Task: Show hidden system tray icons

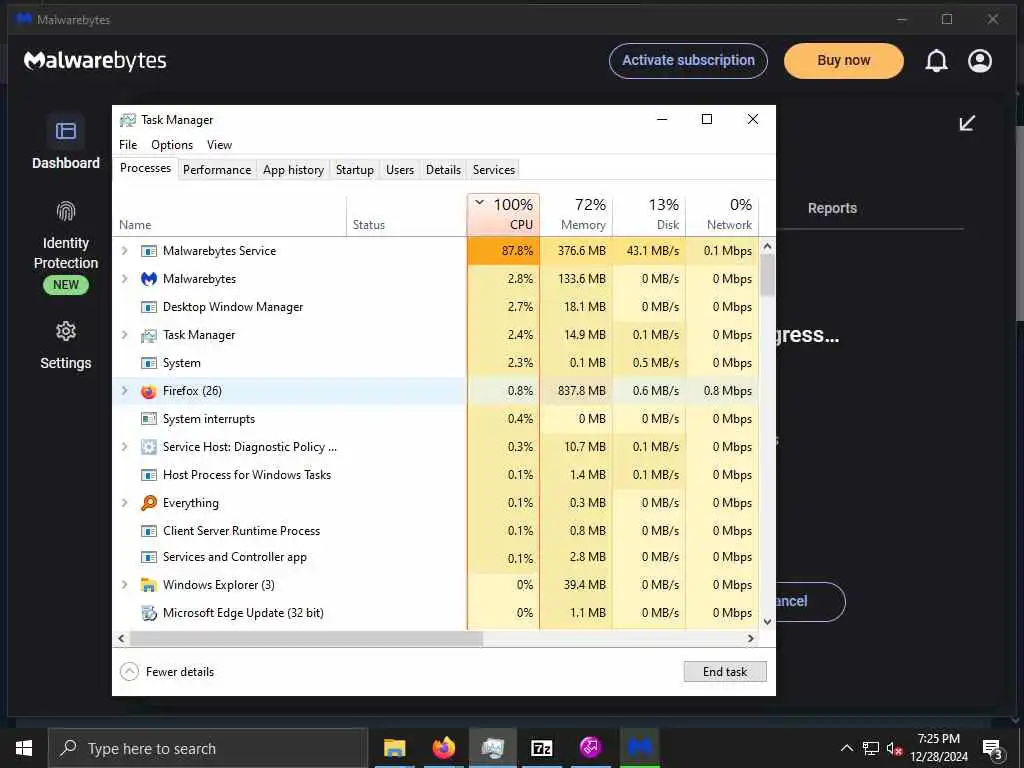Action: (846, 748)
